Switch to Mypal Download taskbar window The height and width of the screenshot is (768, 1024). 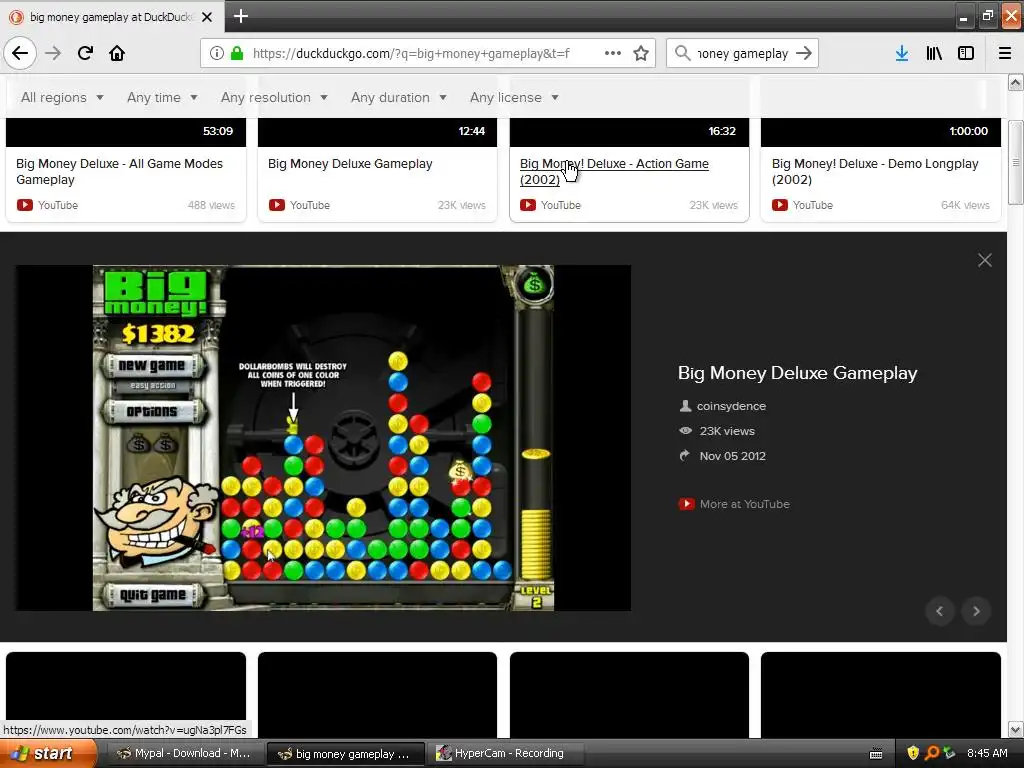click(x=184, y=754)
